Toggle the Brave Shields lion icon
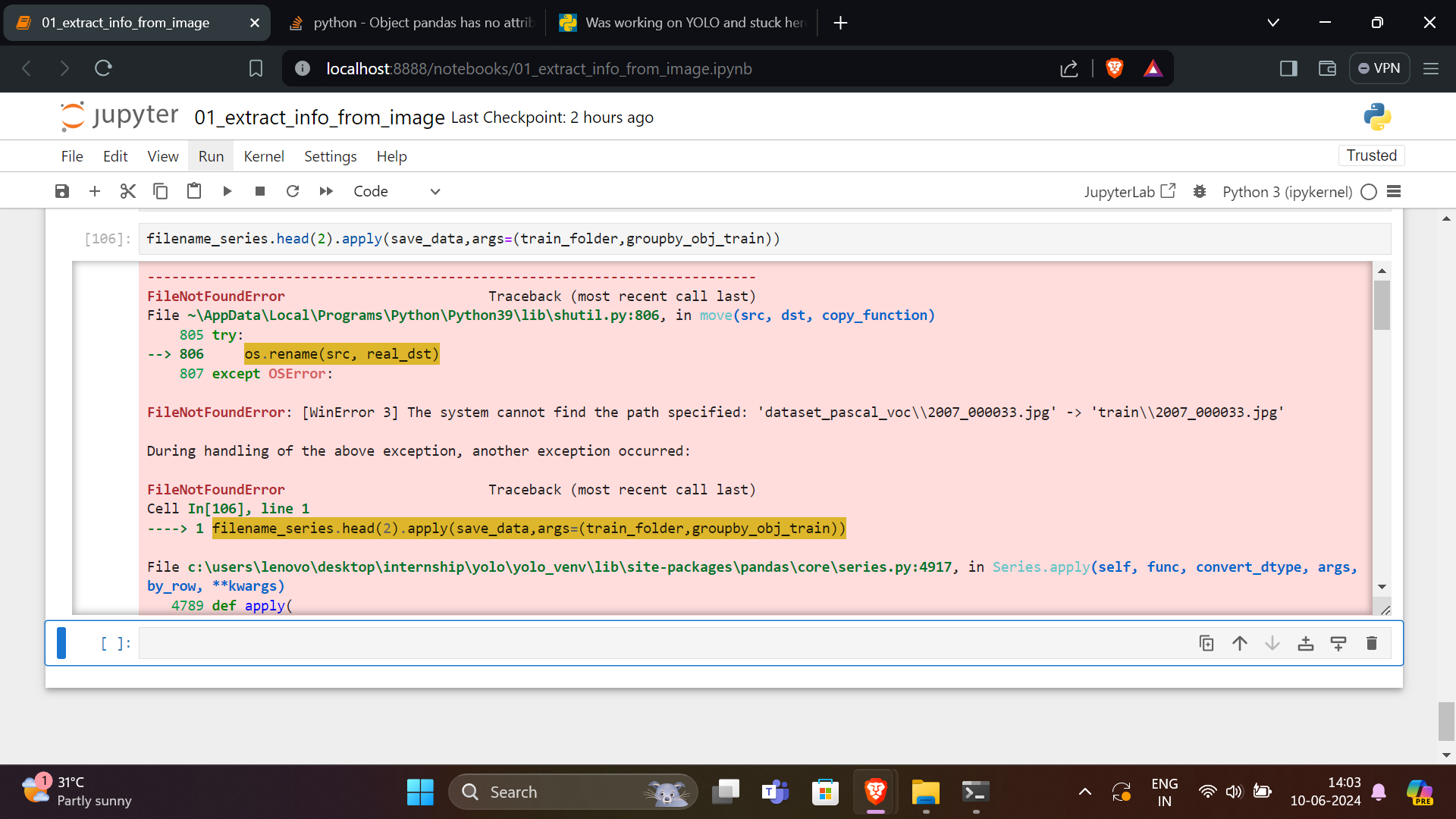This screenshot has width=1456, height=819. (x=1114, y=68)
